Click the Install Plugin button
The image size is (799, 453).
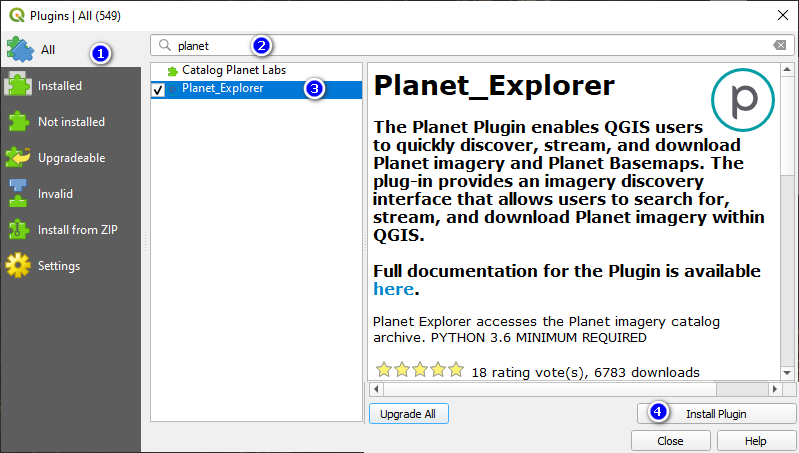[x=716, y=414]
